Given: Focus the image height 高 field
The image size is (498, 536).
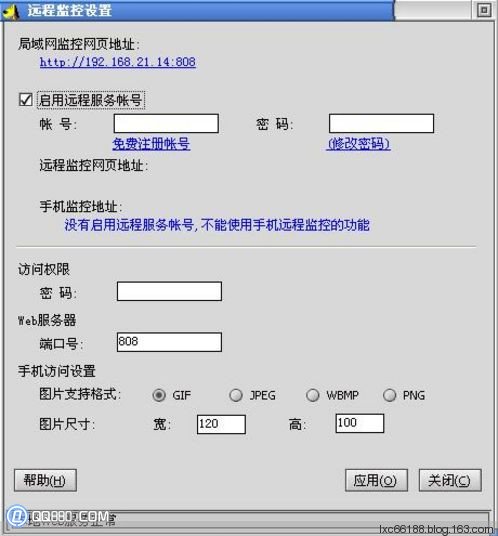Looking at the screenshot, I should point(360,423).
